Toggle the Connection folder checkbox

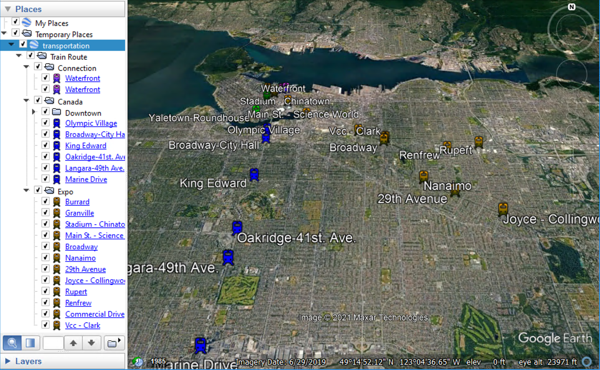tap(38, 67)
